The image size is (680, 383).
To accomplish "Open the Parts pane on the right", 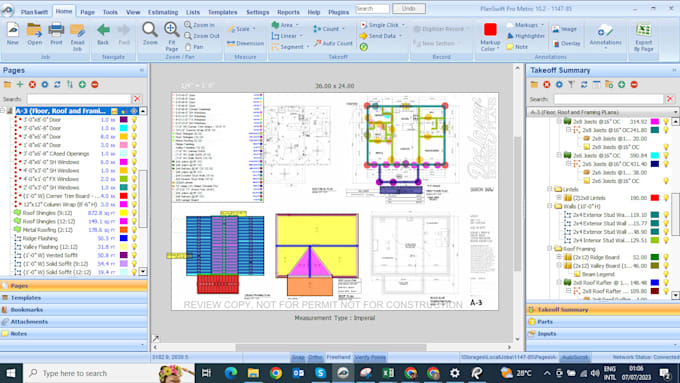I will point(603,322).
